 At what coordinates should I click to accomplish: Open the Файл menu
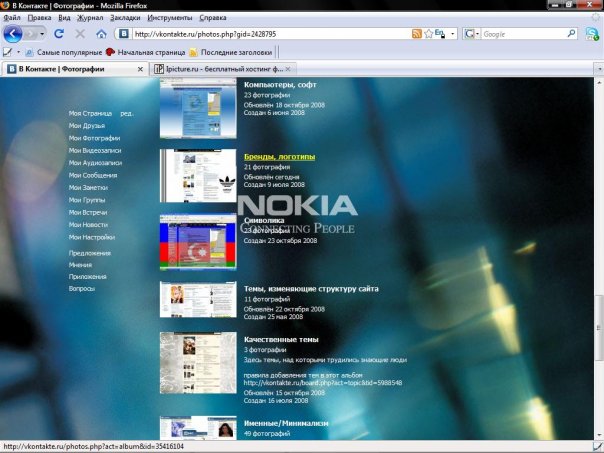[x=12, y=18]
